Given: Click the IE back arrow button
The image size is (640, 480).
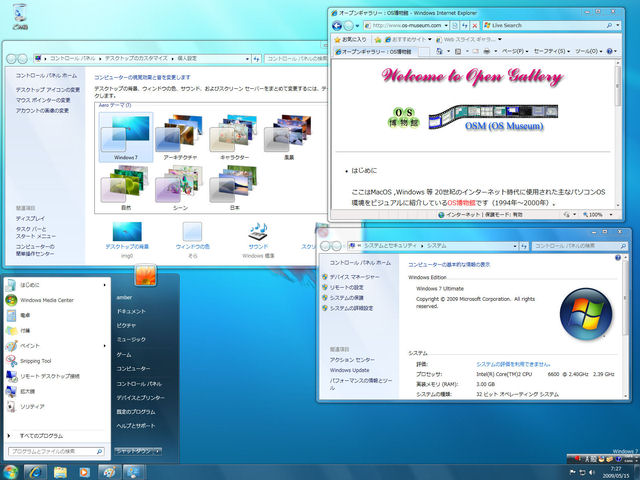Looking at the screenshot, I should pos(337,26).
